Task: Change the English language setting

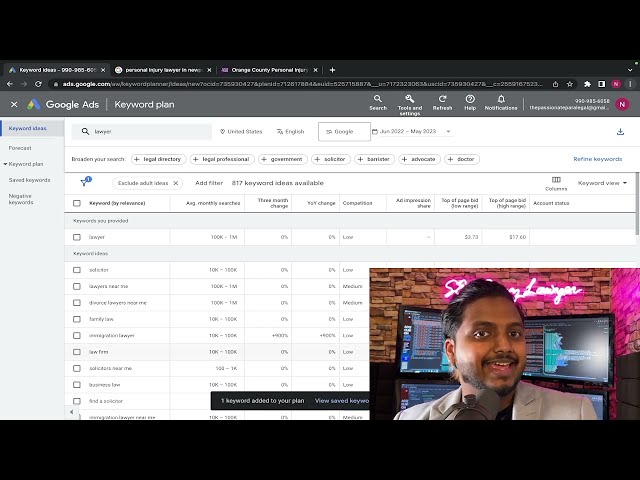Action: pyautogui.click(x=290, y=131)
